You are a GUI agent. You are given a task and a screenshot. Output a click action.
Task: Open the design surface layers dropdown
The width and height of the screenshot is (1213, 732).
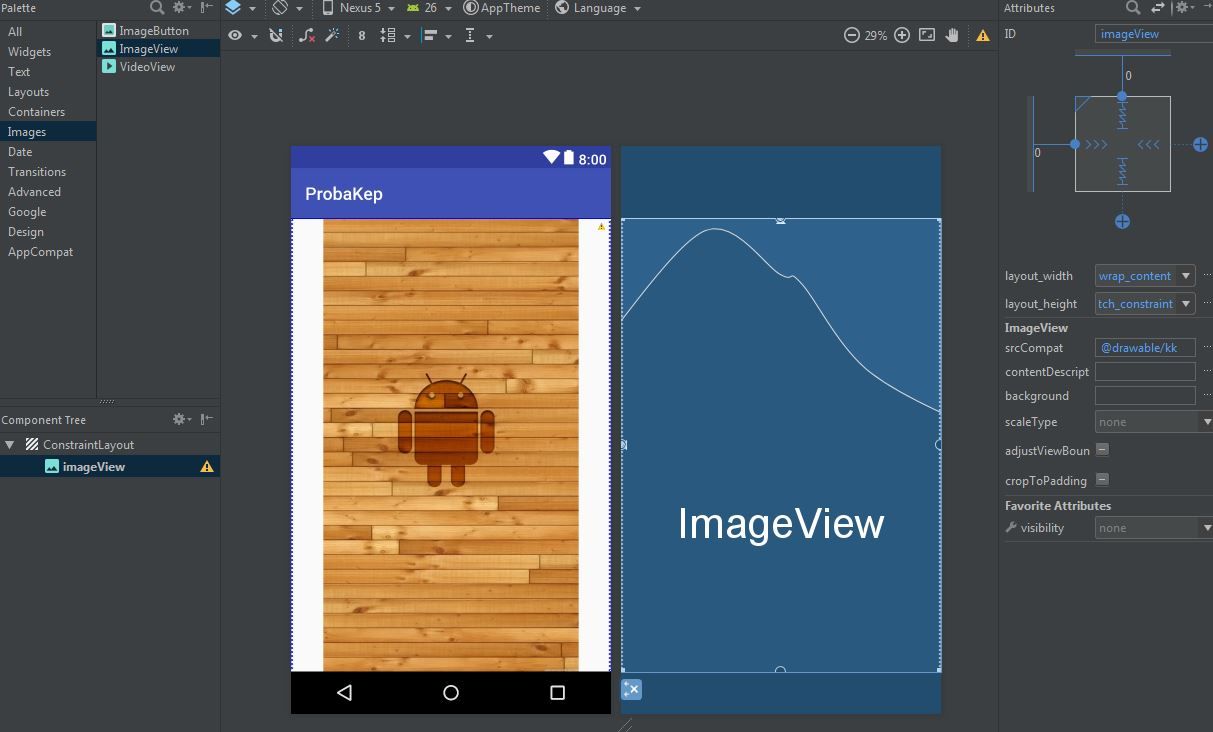[x=240, y=8]
